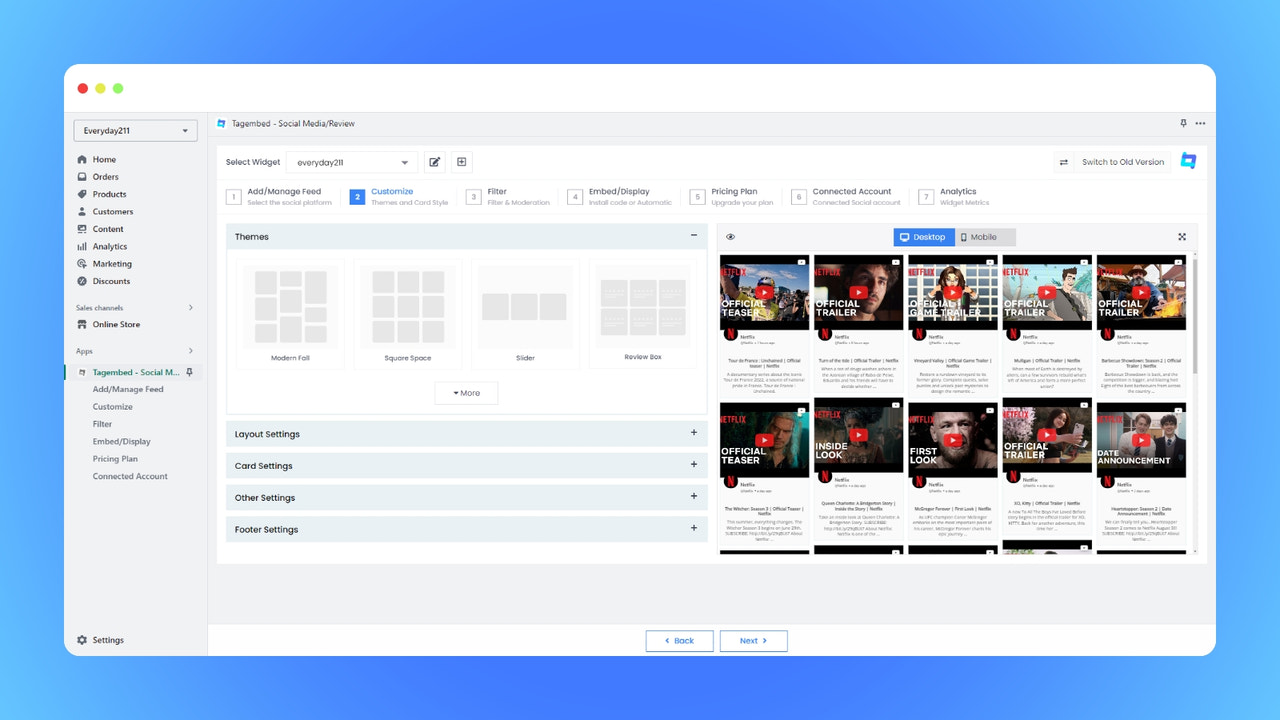Image resolution: width=1280 pixels, height=720 pixels.
Task: Click the Next button
Action: click(753, 641)
